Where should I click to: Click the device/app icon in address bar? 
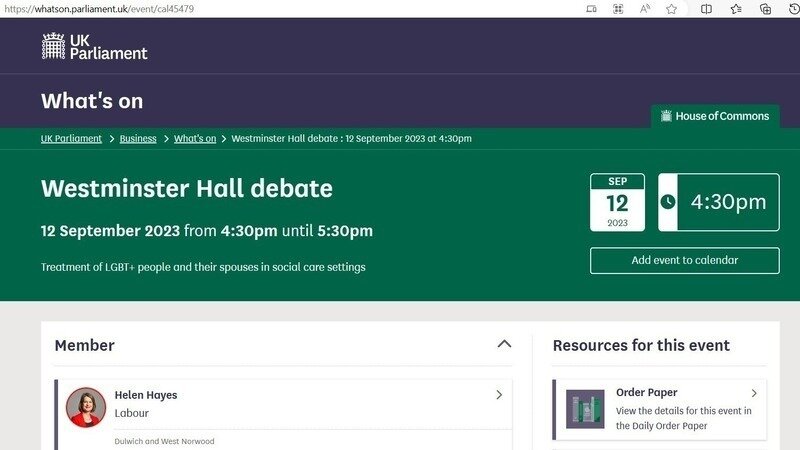tap(591, 9)
